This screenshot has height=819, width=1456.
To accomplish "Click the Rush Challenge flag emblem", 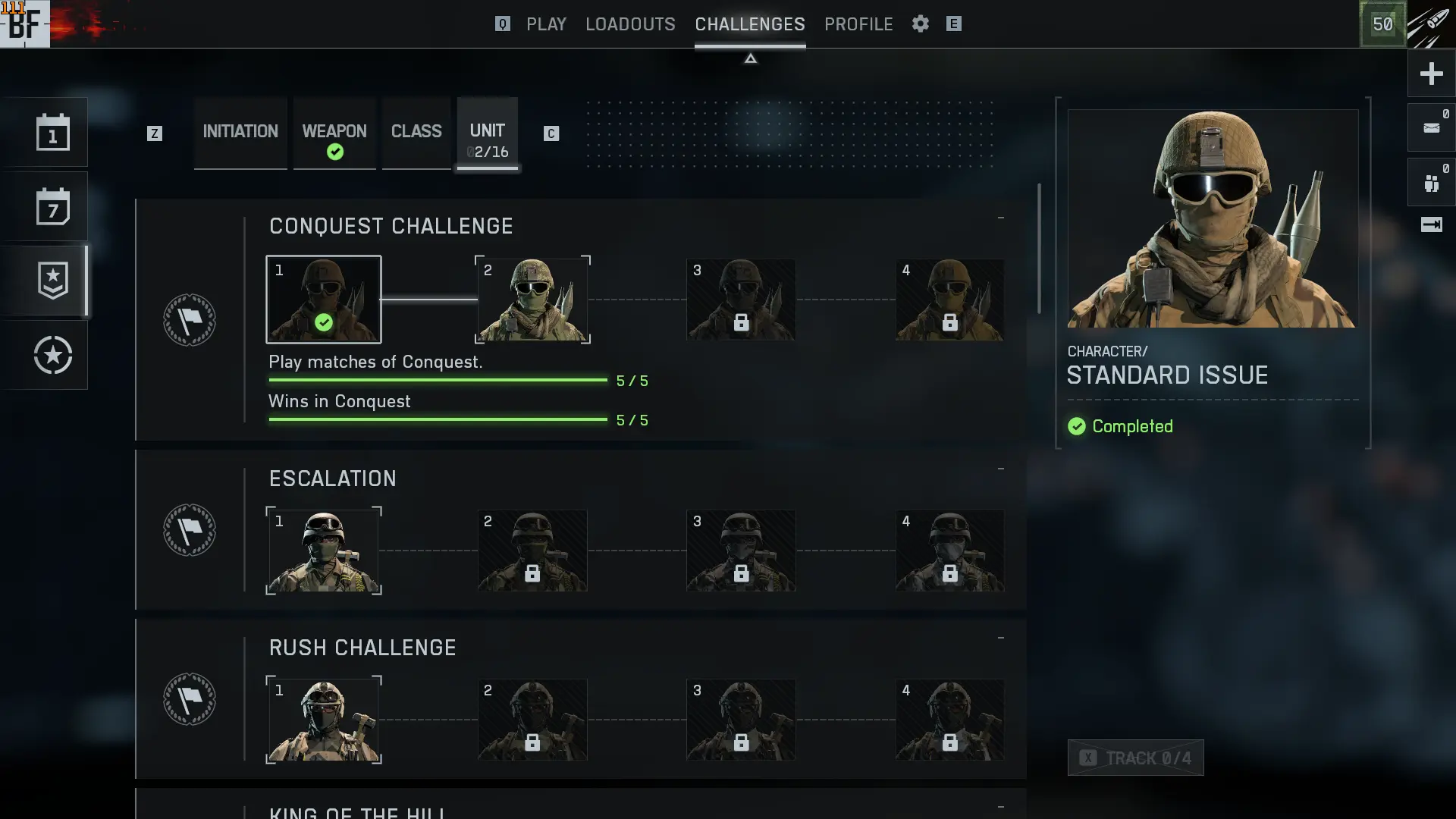I will (x=189, y=698).
